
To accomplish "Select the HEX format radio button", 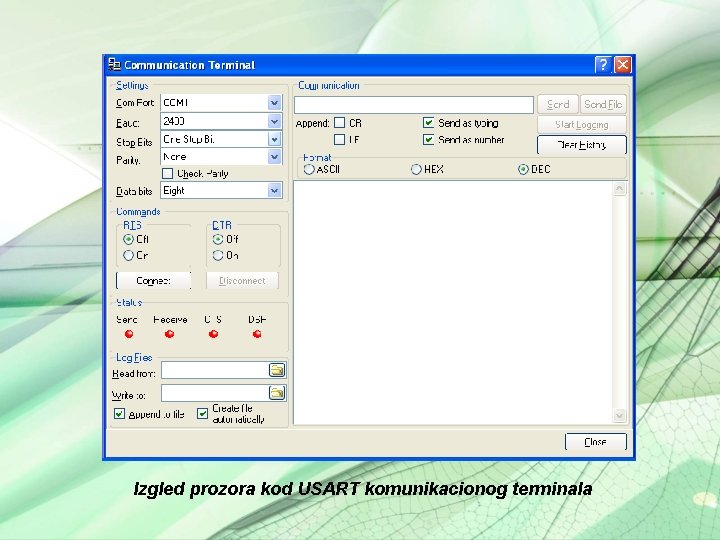I will (416, 169).
